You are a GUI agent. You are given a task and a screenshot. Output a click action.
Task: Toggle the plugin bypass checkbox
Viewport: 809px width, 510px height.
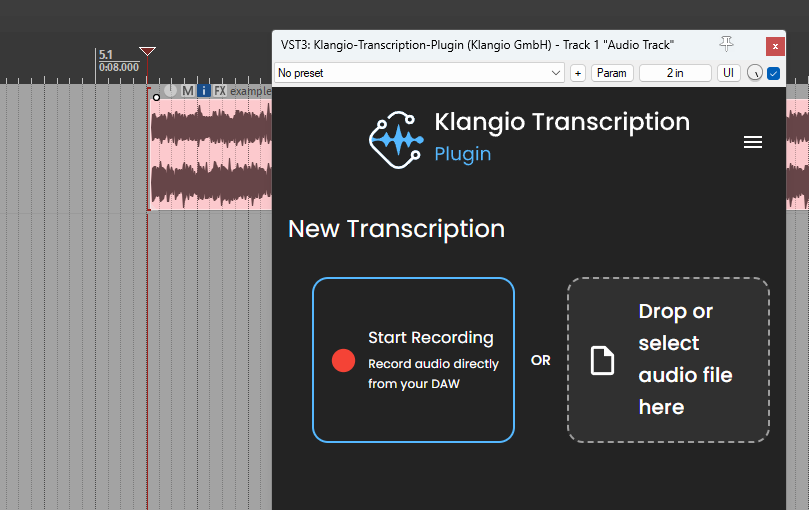(773, 73)
